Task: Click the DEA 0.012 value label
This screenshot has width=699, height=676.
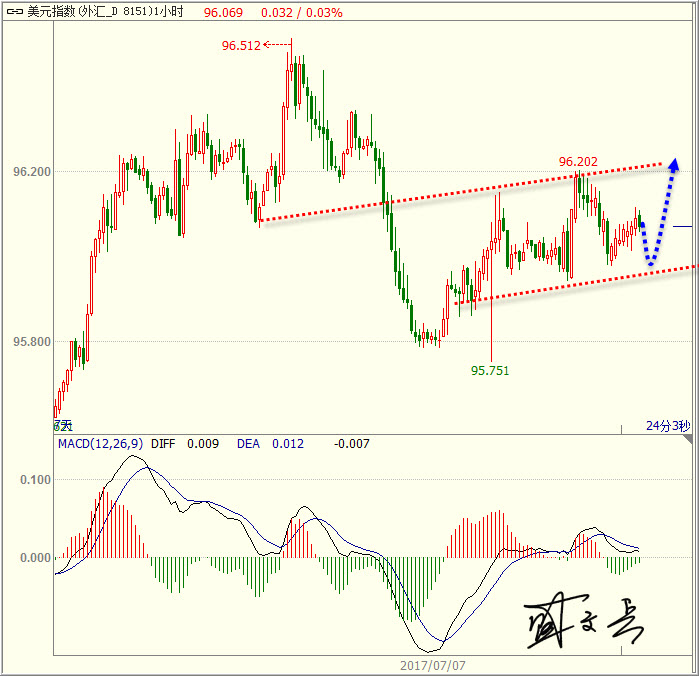Action: point(270,443)
